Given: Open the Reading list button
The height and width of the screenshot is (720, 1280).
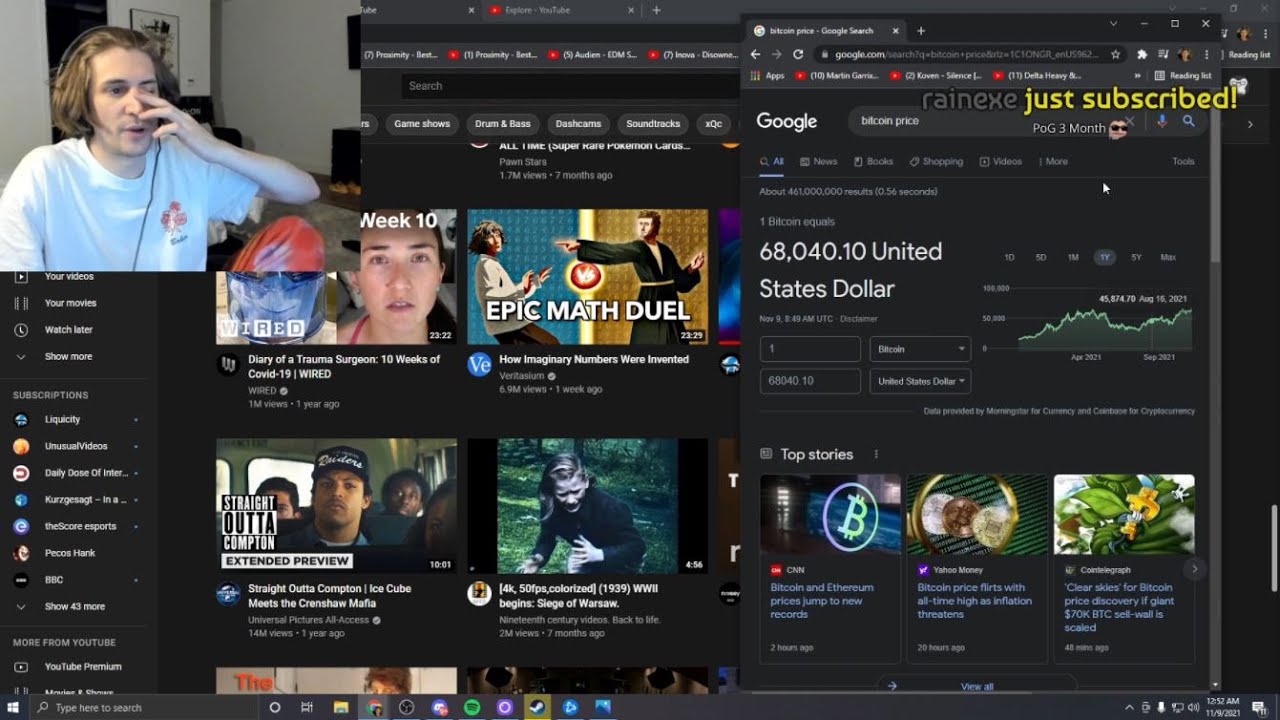Looking at the screenshot, I should coord(1183,75).
